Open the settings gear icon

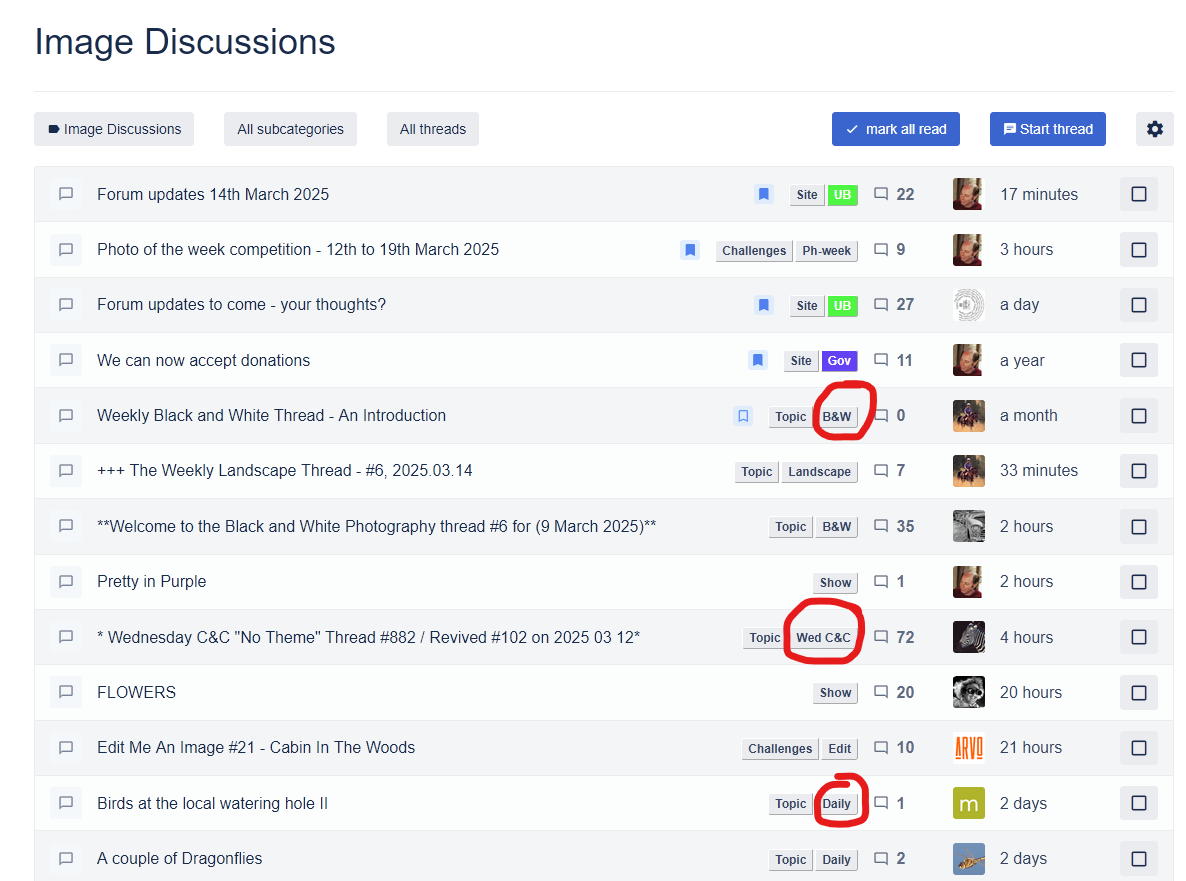(x=1154, y=129)
